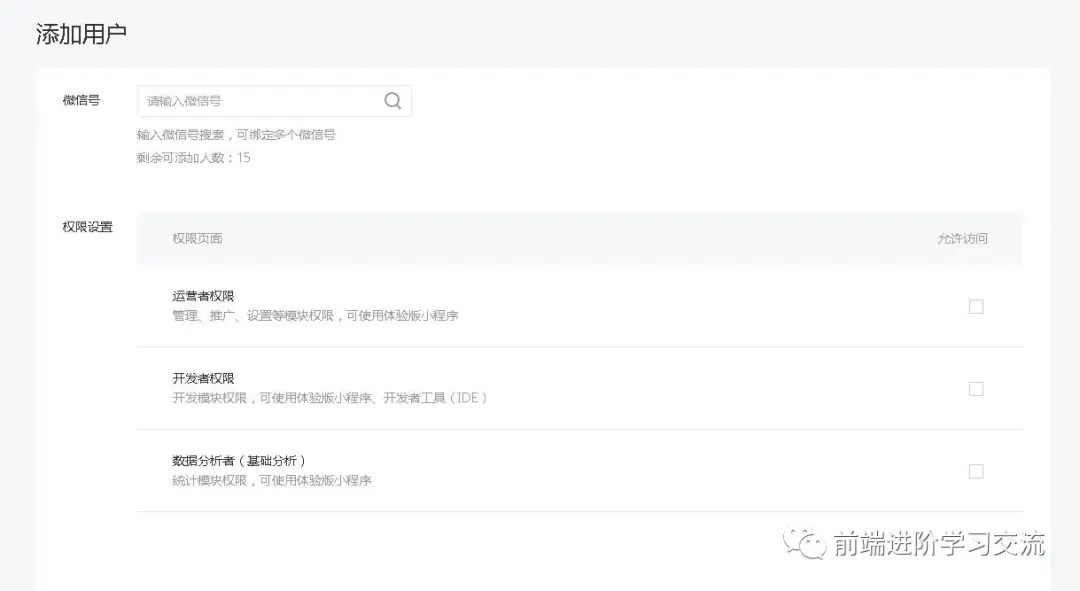The image size is (1080, 591).
Task: Click the WeChat logo in the watermark
Action: tap(805, 543)
